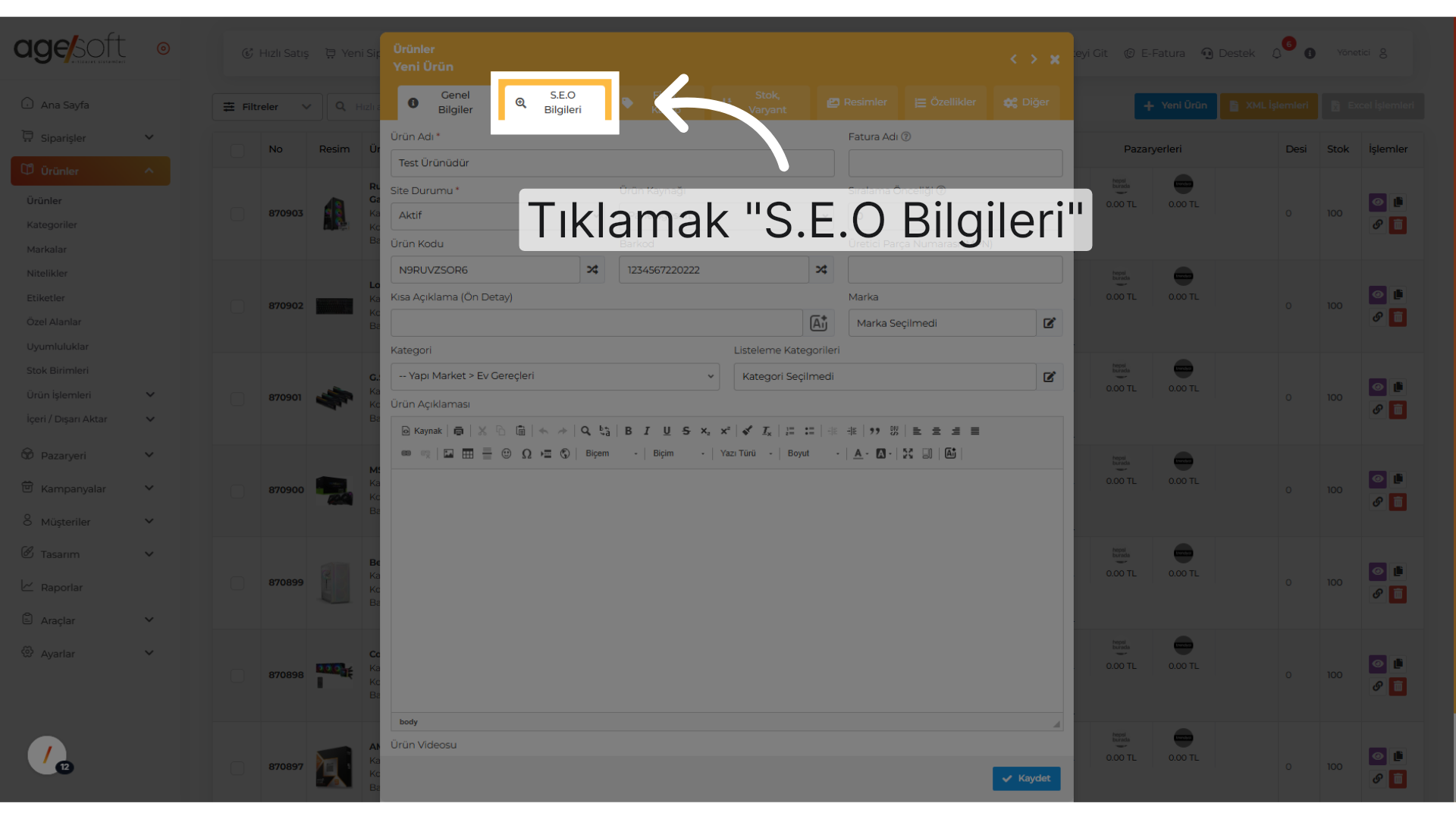Screen dimensions: 1456x819
Task: Insert smiley emoticon in editor
Action: coord(507,453)
